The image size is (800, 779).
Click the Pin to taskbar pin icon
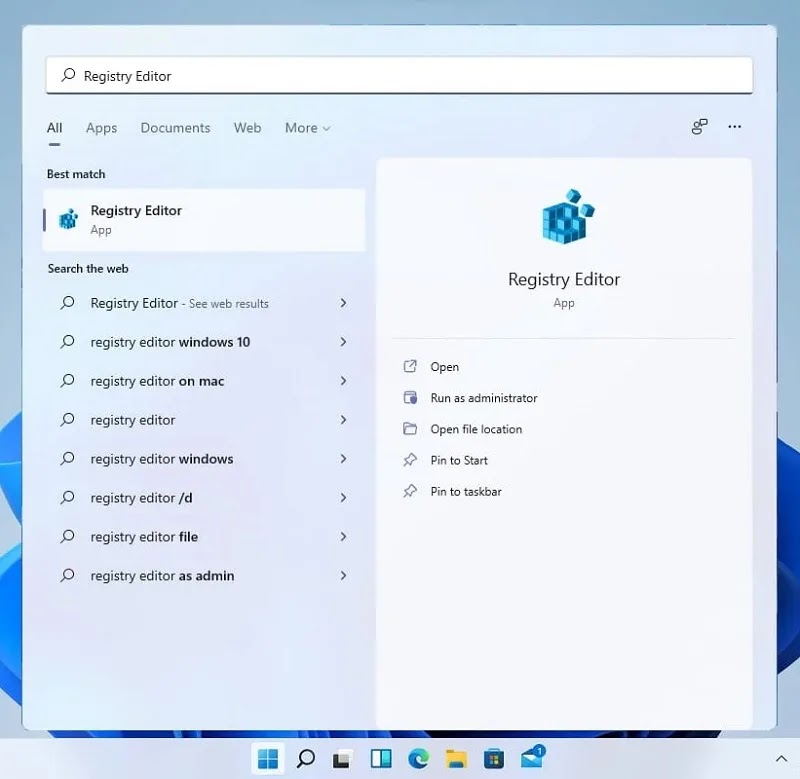click(410, 491)
